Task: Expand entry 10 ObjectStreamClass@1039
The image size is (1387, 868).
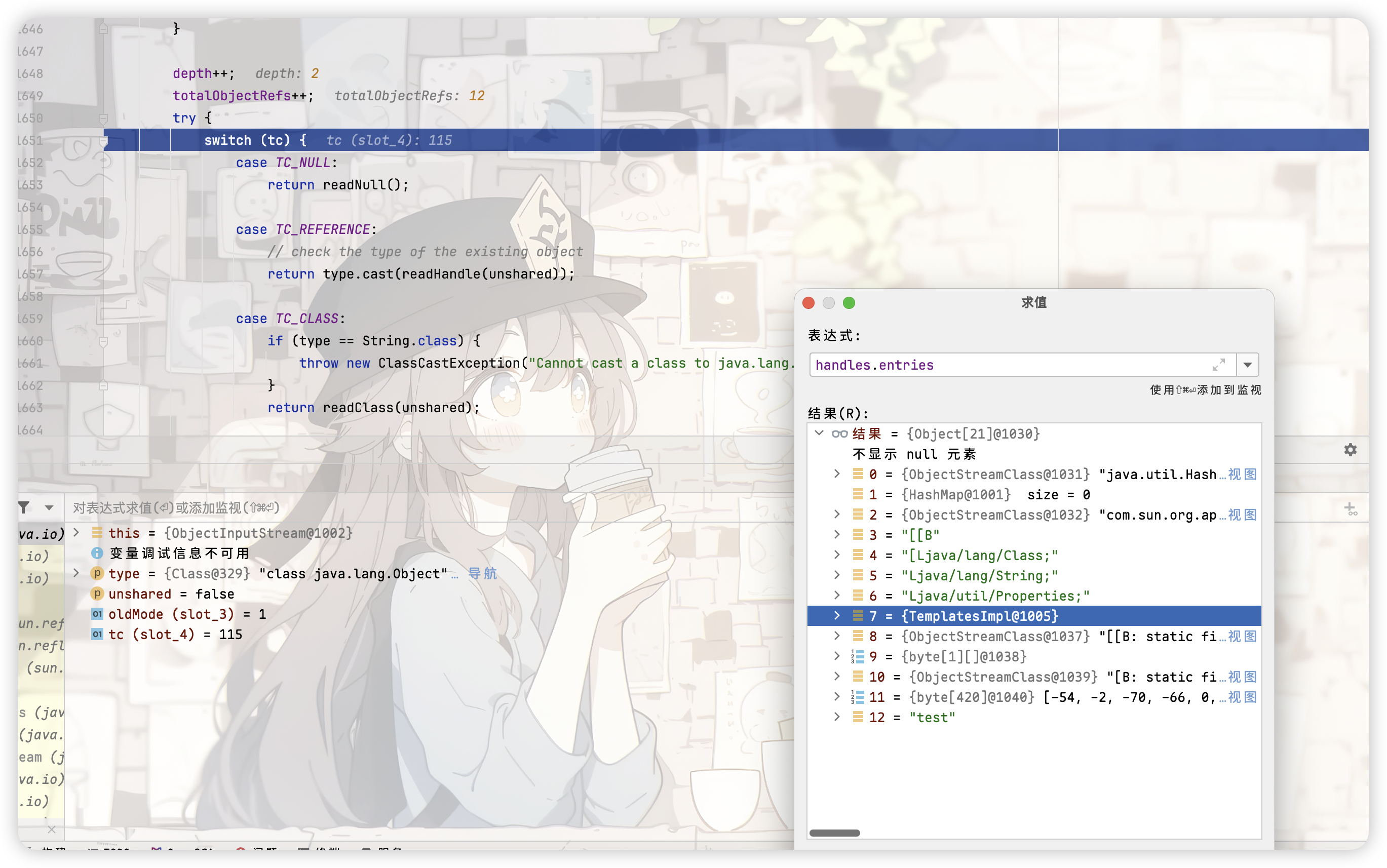Action: tap(837, 677)
